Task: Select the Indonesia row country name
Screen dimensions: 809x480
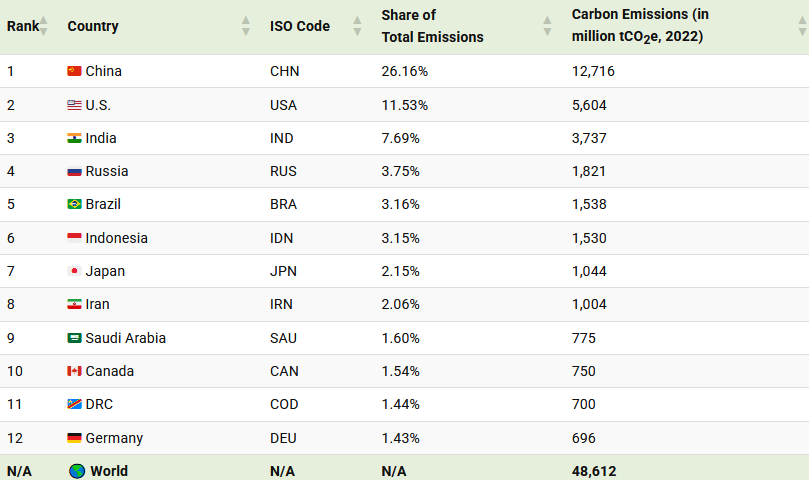Action: (x=116, y=238)
